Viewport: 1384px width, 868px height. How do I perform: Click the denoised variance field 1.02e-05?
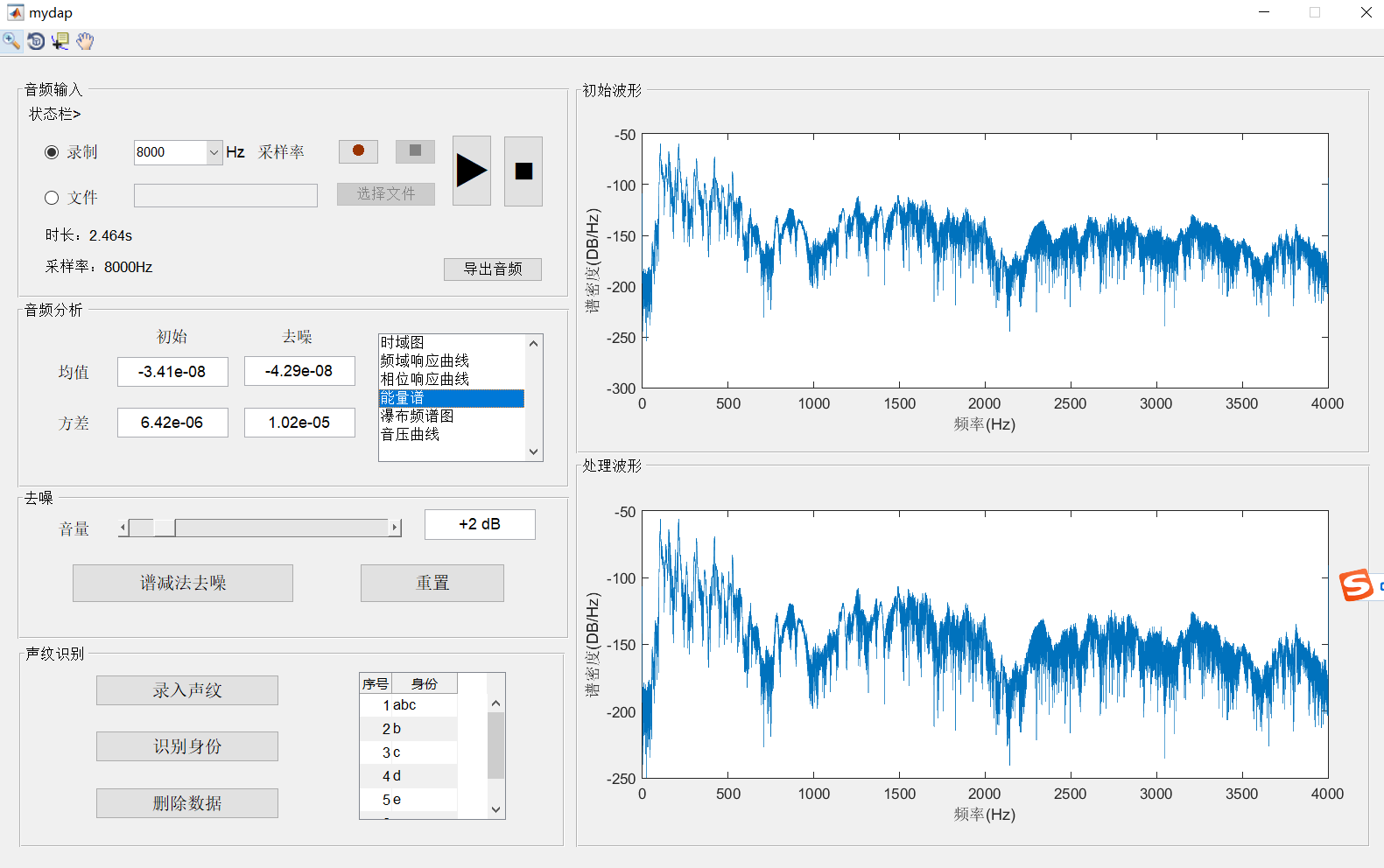click(x=299, y=423)
